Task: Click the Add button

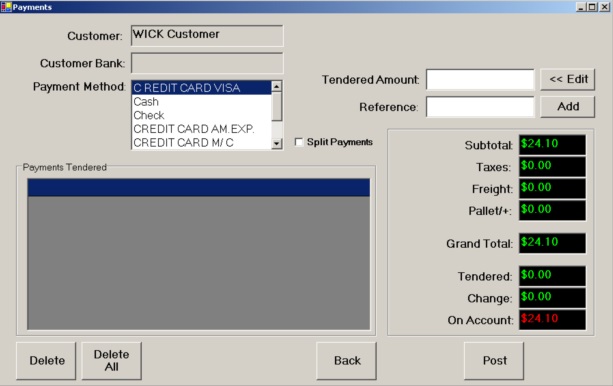Action: click(x=568, y=106)
